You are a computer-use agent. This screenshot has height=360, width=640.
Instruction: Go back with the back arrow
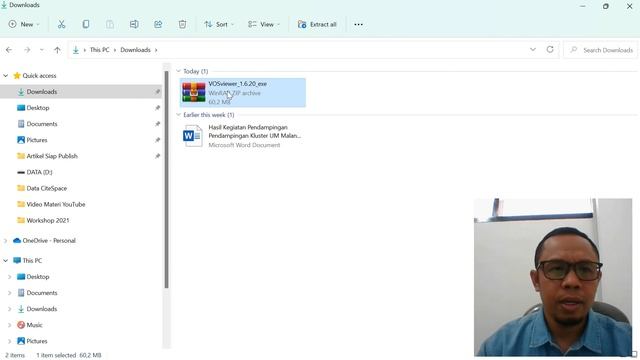[x=9, y=50]
